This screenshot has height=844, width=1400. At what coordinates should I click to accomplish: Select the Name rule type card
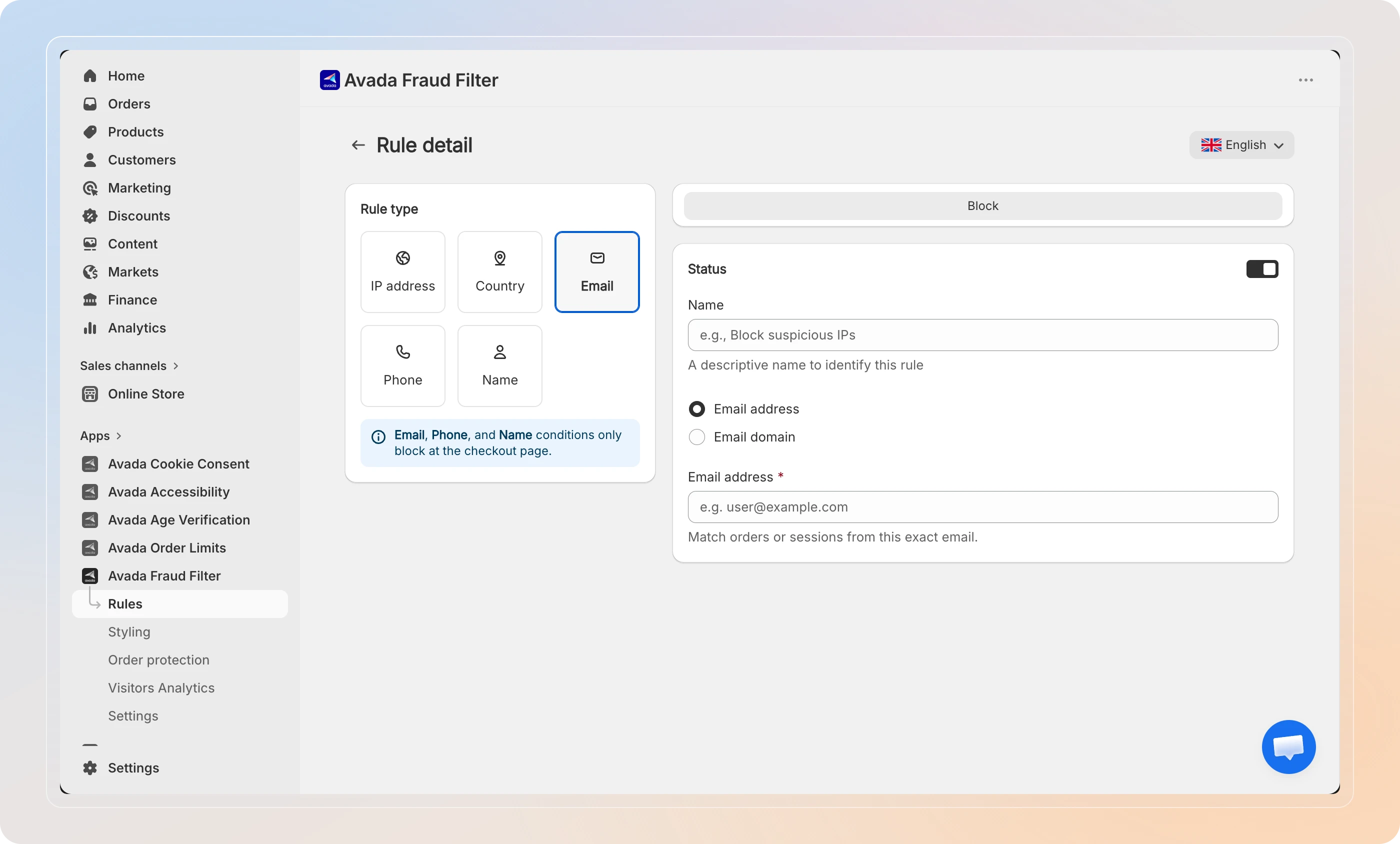coord(500,365)
